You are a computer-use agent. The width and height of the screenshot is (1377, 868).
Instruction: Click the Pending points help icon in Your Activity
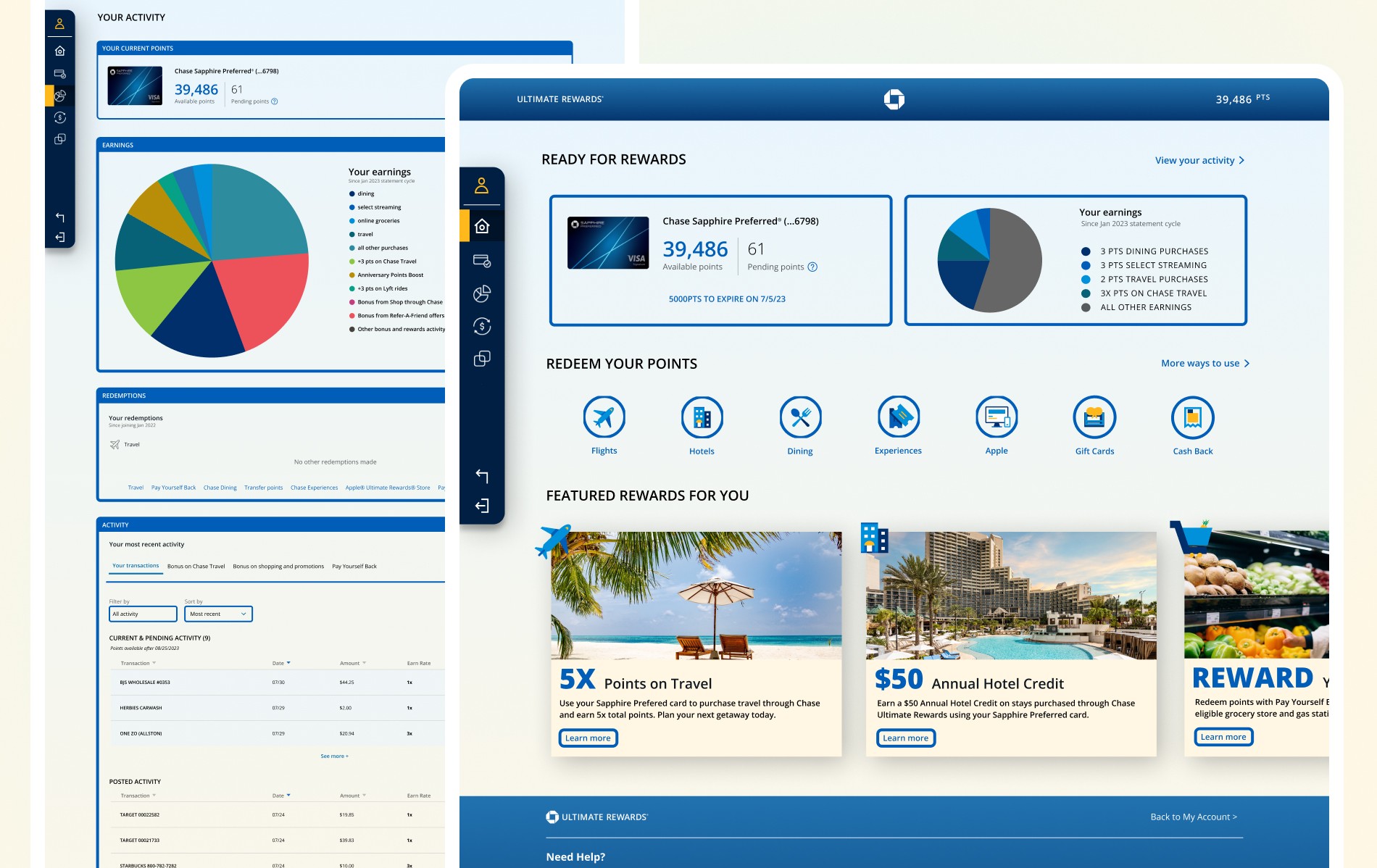275,101
